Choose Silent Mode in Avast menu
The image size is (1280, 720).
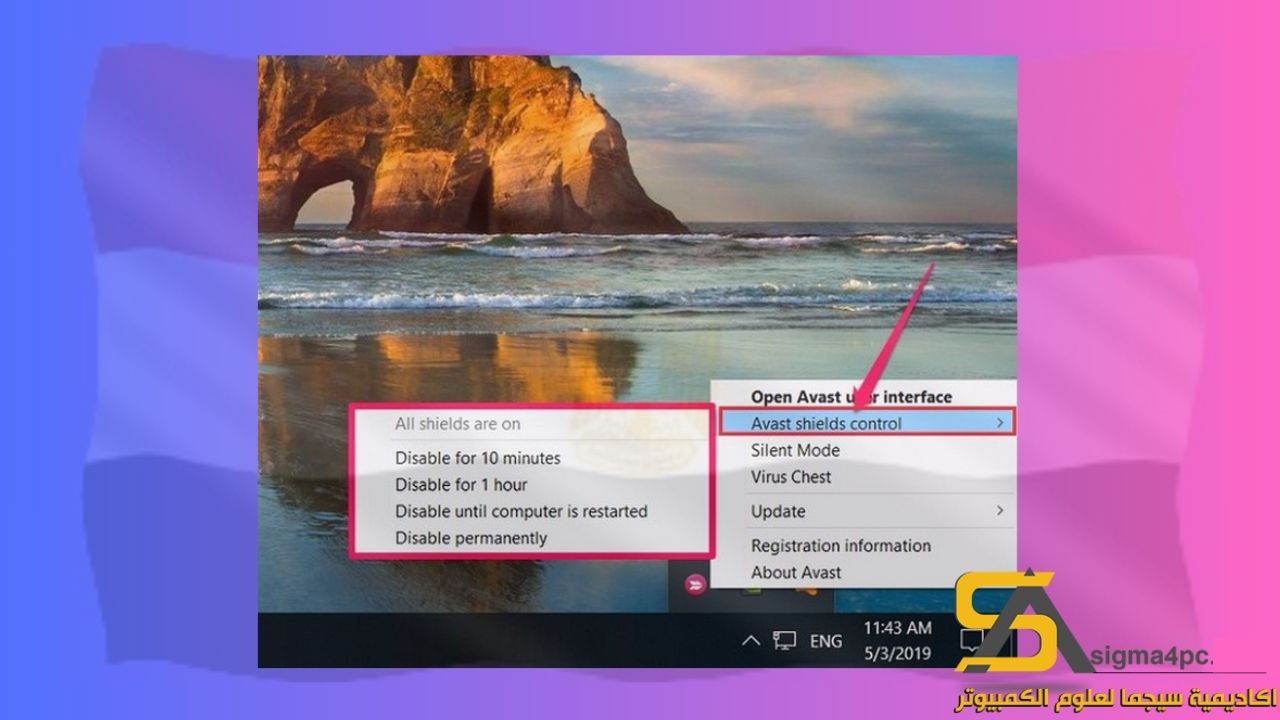[795, 450]
